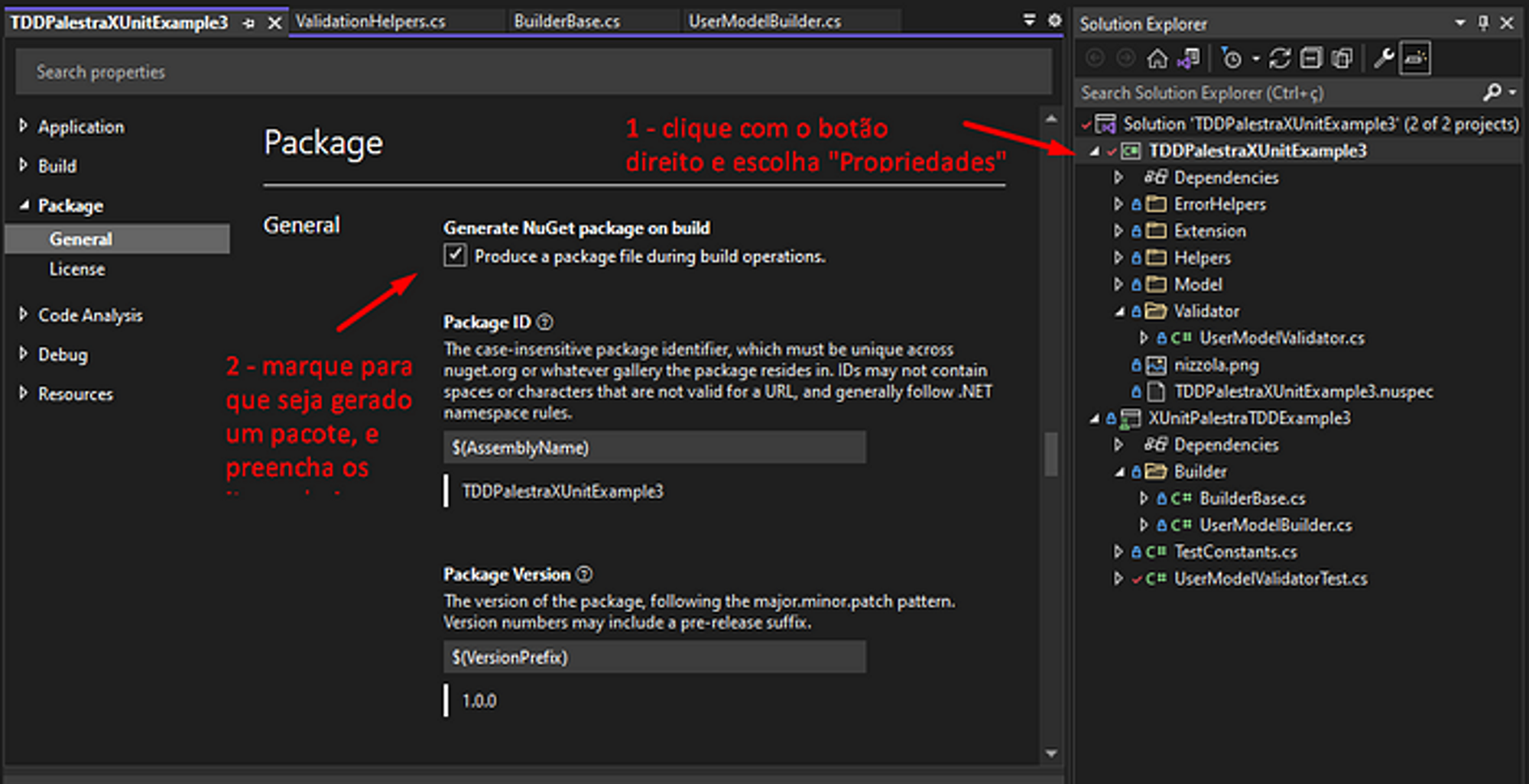Toggle Preview Selected Items icon
Screen dimensions: 1529x784
[x=1415, y=58]
